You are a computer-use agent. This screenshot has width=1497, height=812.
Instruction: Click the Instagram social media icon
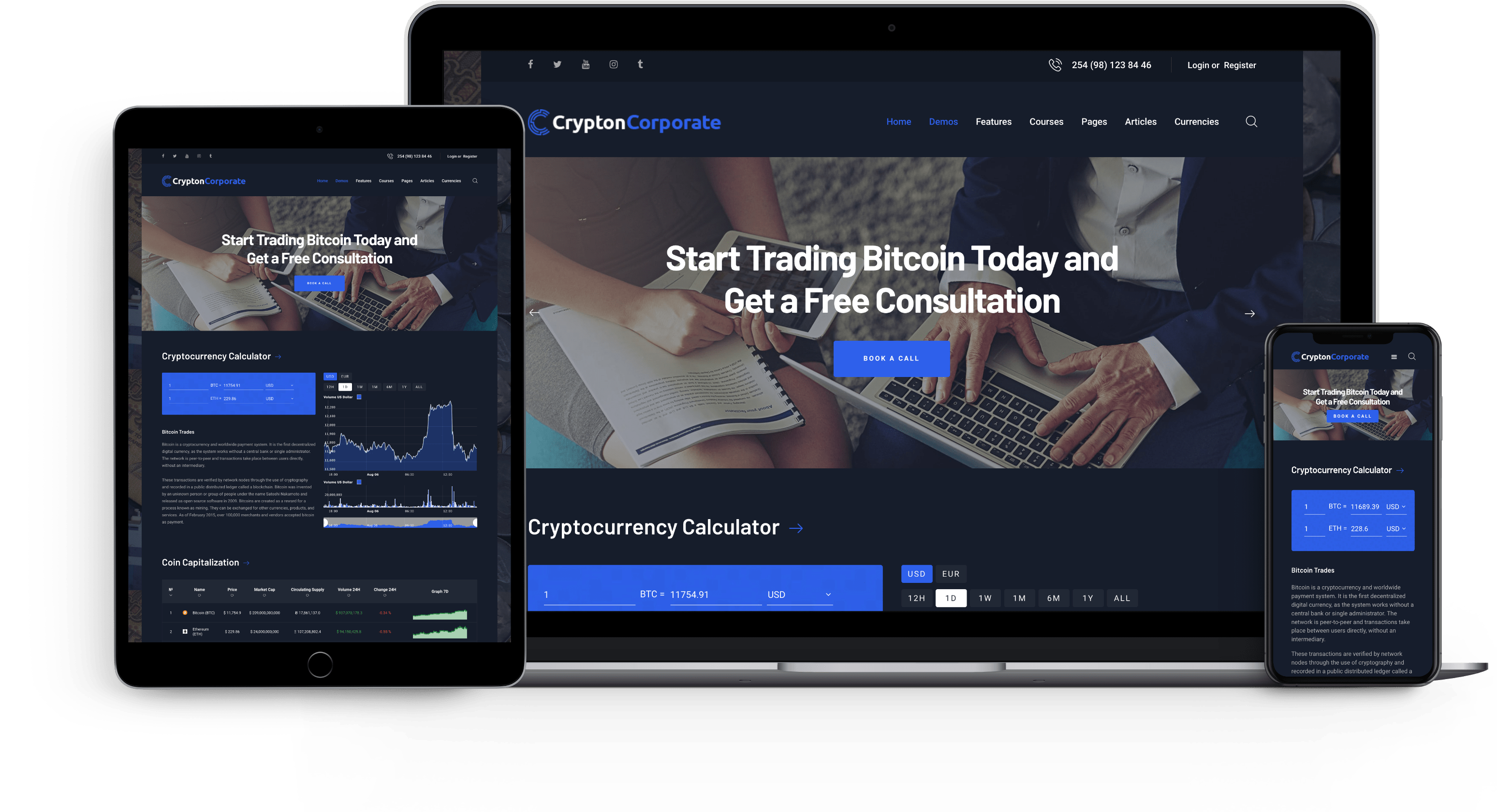(613, 64)
